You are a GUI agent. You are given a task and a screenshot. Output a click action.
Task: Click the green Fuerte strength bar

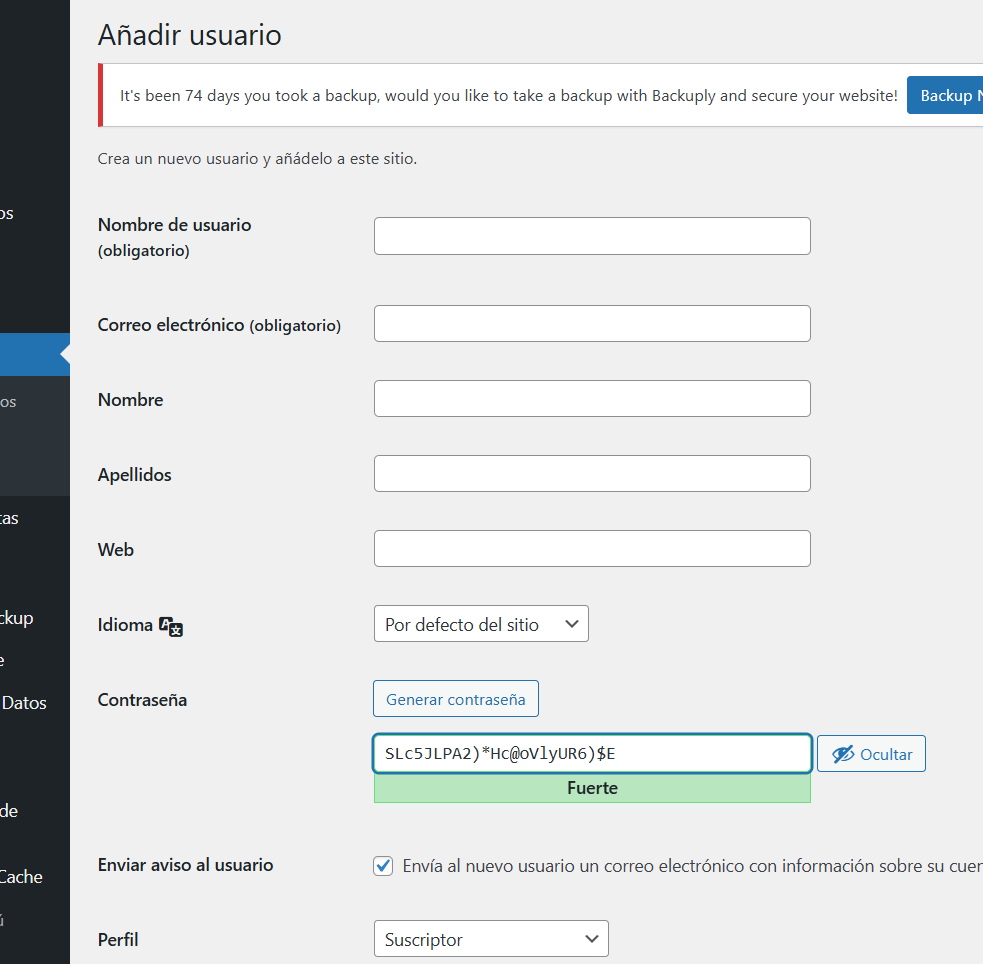(x=592, y=788)
